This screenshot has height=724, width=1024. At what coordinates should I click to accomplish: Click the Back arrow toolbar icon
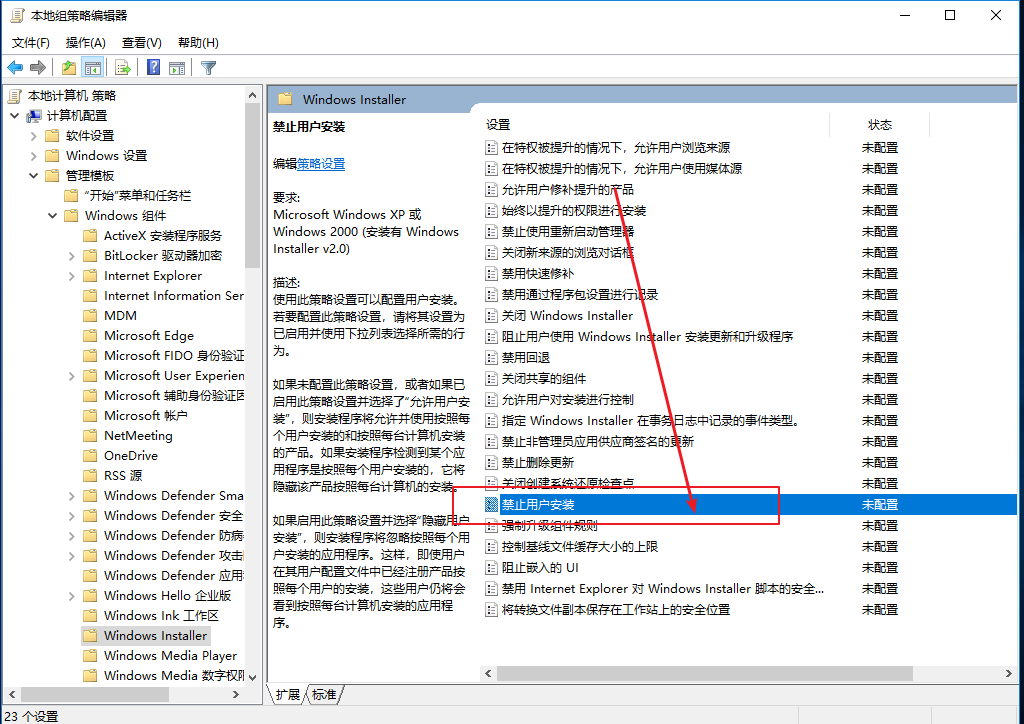15,68
